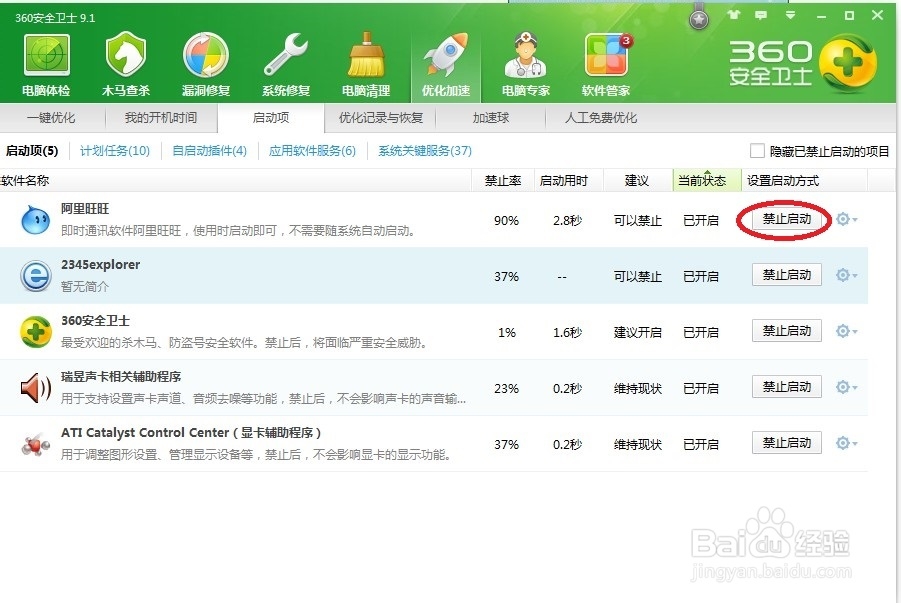Open 漏洞修复 vulnerability repair icon

206,55
